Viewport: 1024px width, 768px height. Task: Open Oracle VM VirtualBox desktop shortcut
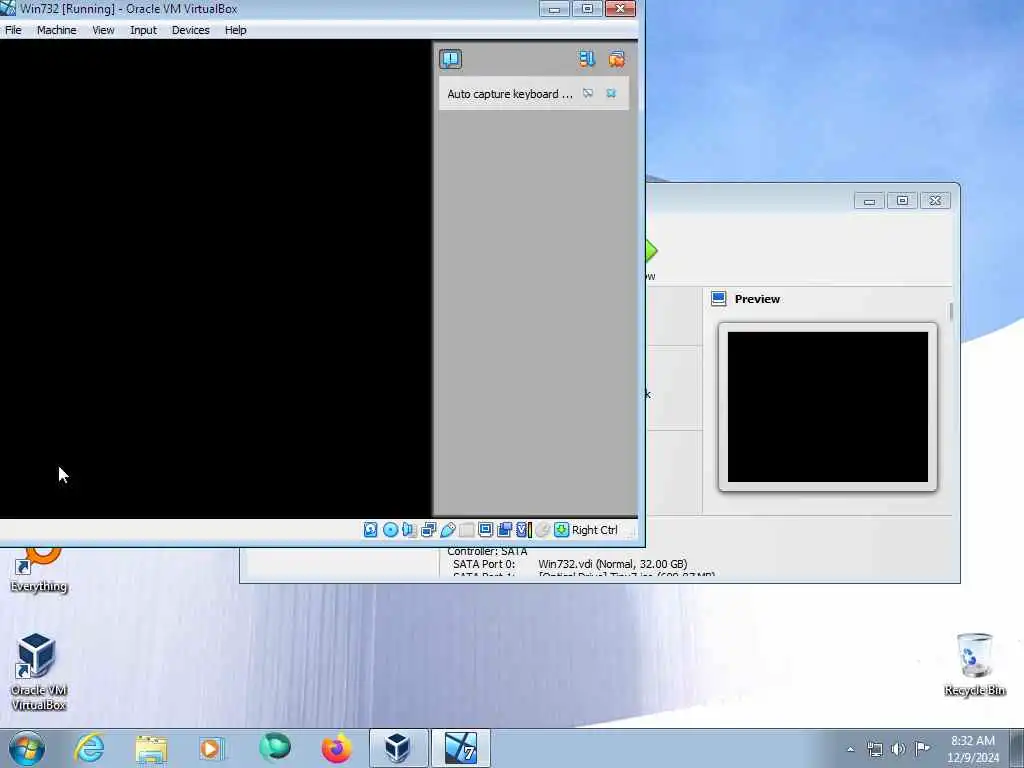pos(39,671)
